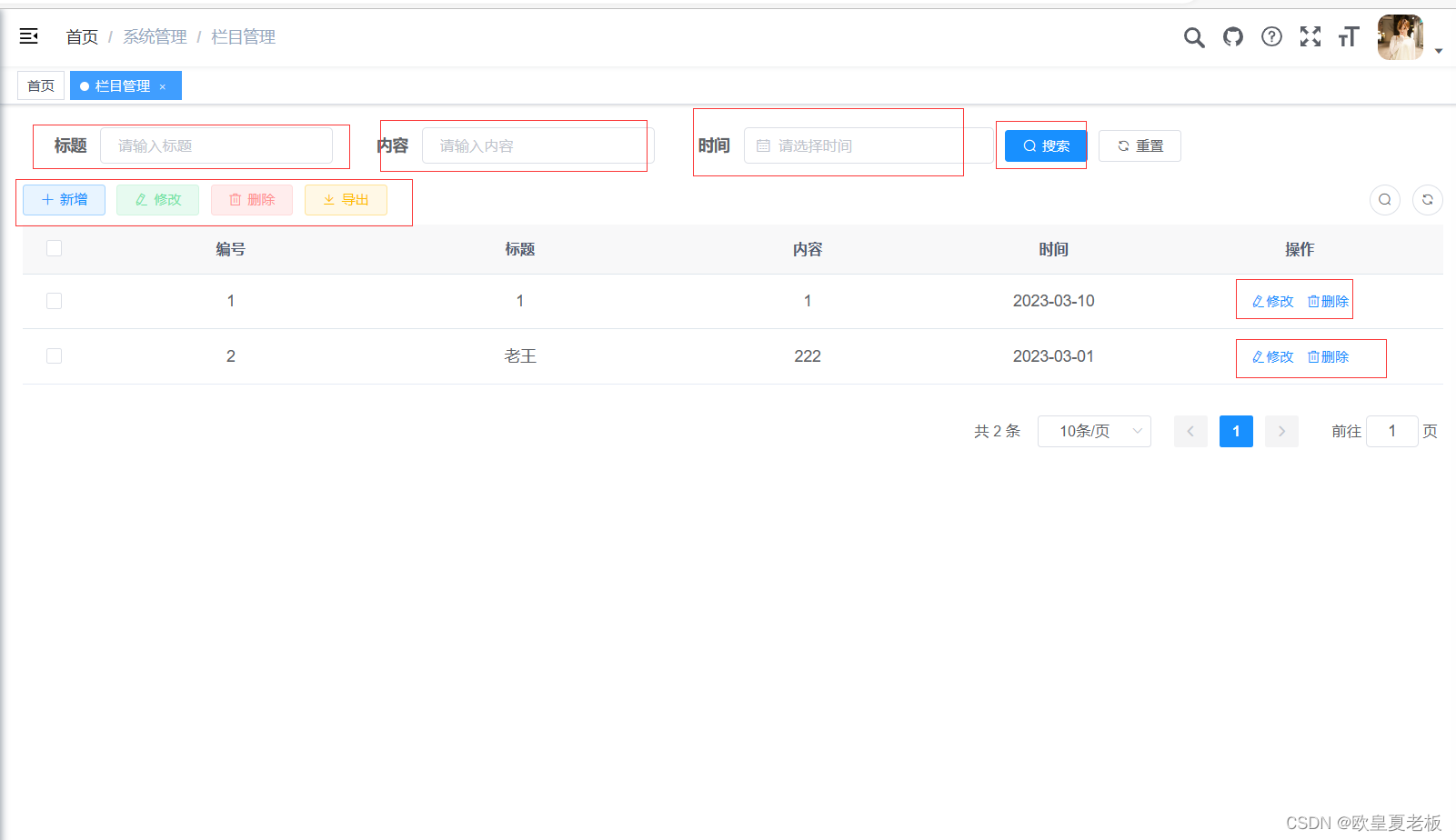This screenshot has width=1456, height=840.
Task: Click the yellow 导出 export button
Action: click(x=346, y=200)
